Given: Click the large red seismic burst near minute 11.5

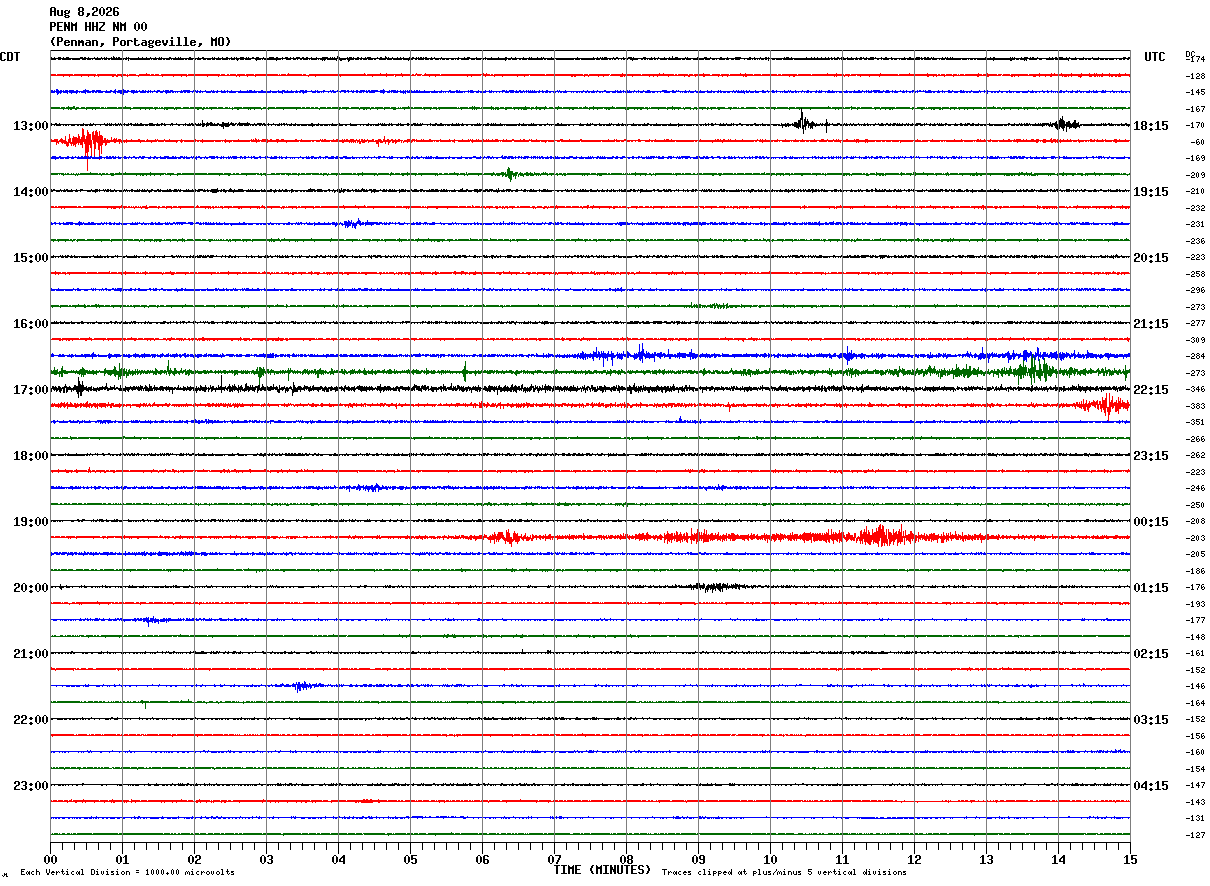Looking at the screenshot, I should point(881,536).
